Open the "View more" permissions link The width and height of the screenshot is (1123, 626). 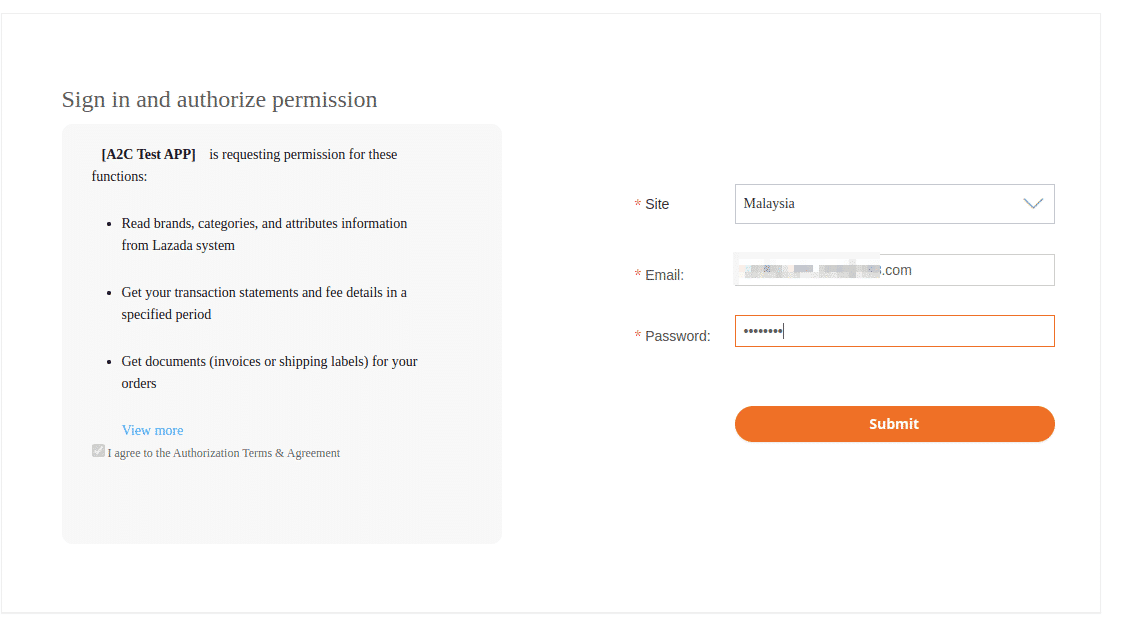coord(152,429)
